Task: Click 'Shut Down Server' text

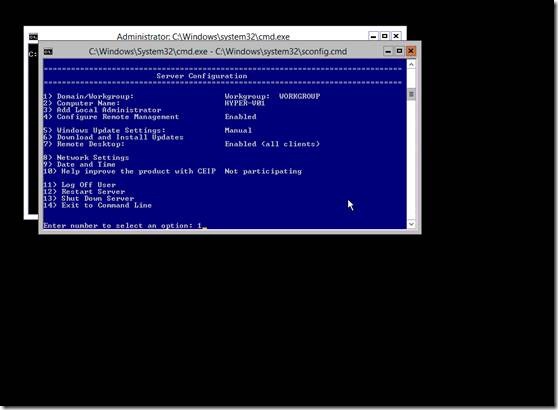Action: click(x=98, y=199)
